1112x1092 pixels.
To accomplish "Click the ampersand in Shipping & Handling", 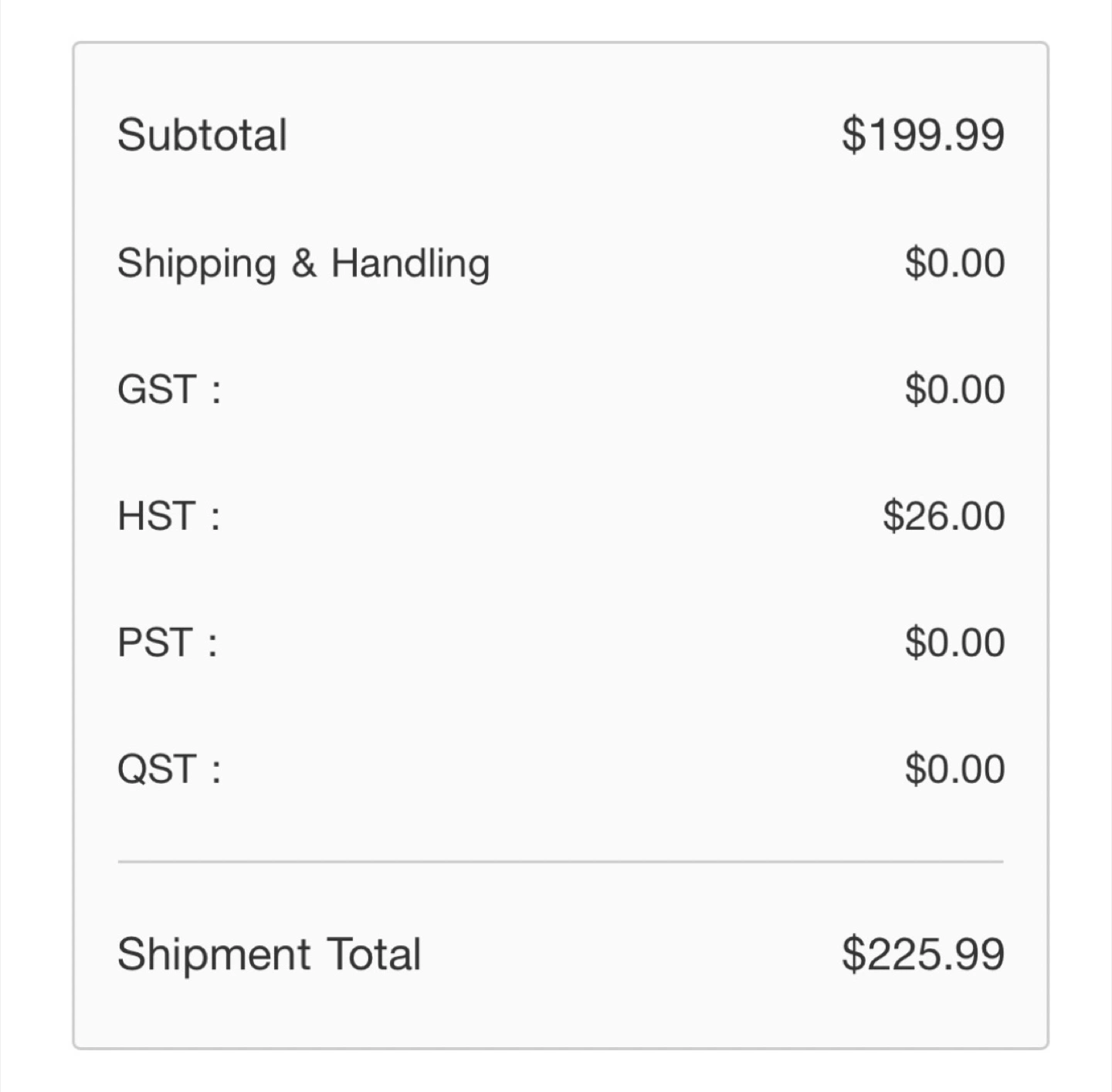I will (304, 263).
